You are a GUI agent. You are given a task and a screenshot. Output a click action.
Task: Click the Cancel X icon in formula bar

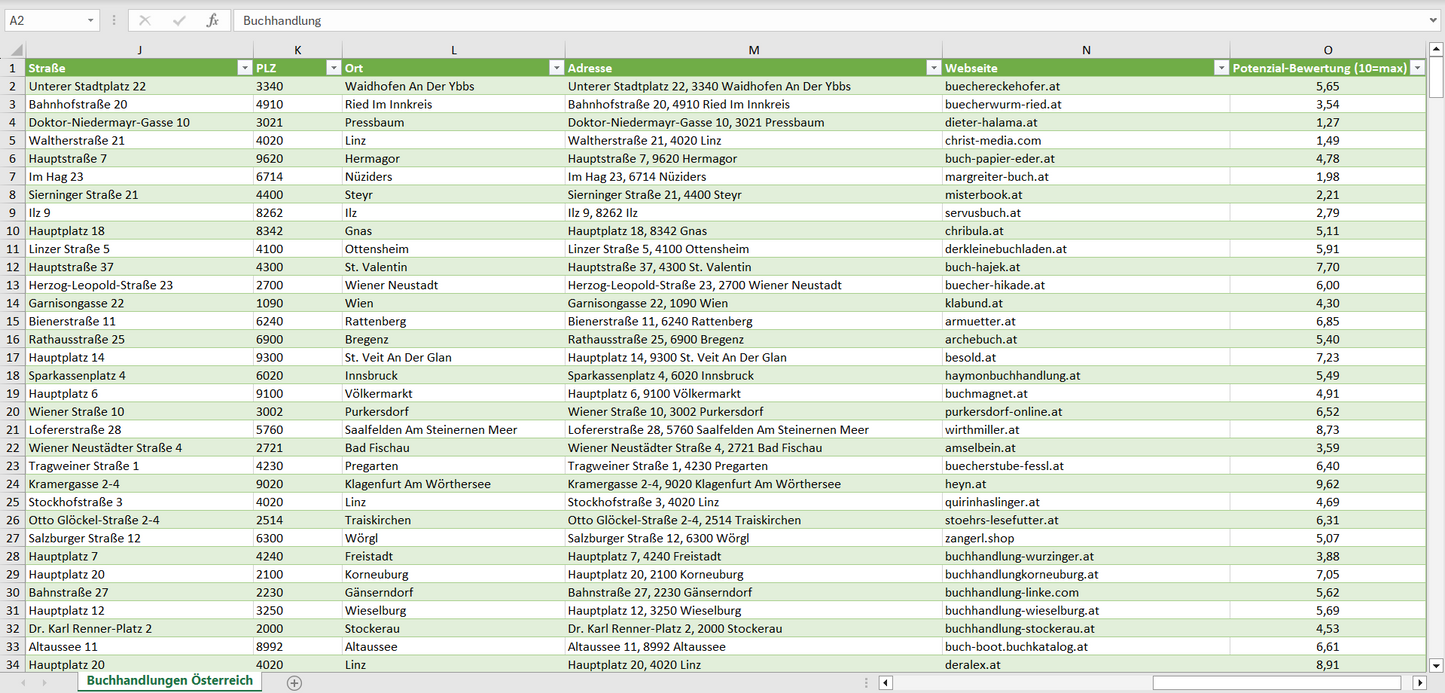146,20
